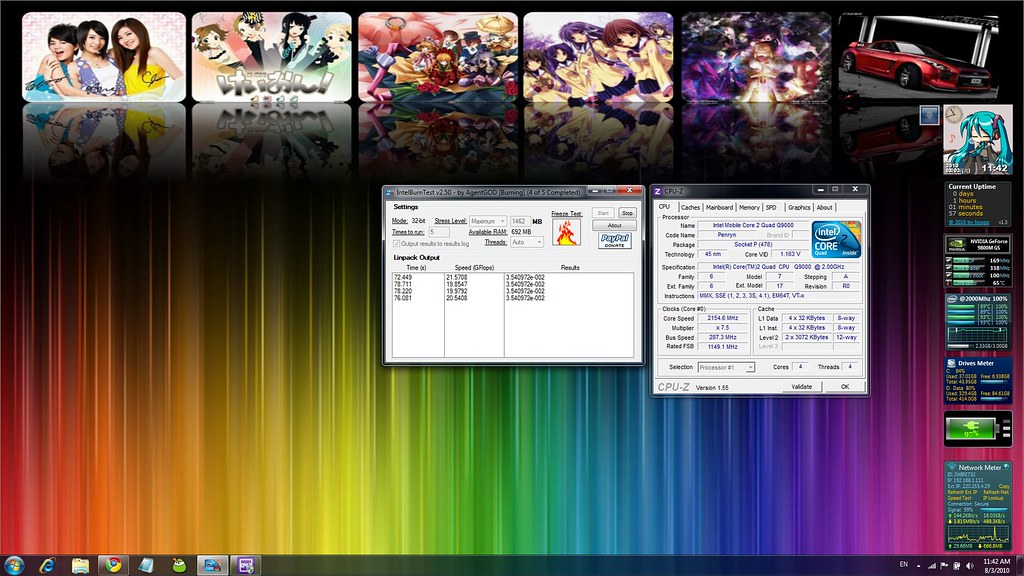This screenshot has width=1024, height=576.
Task: Click the Freeze Test flame icon
Action: 566,232
